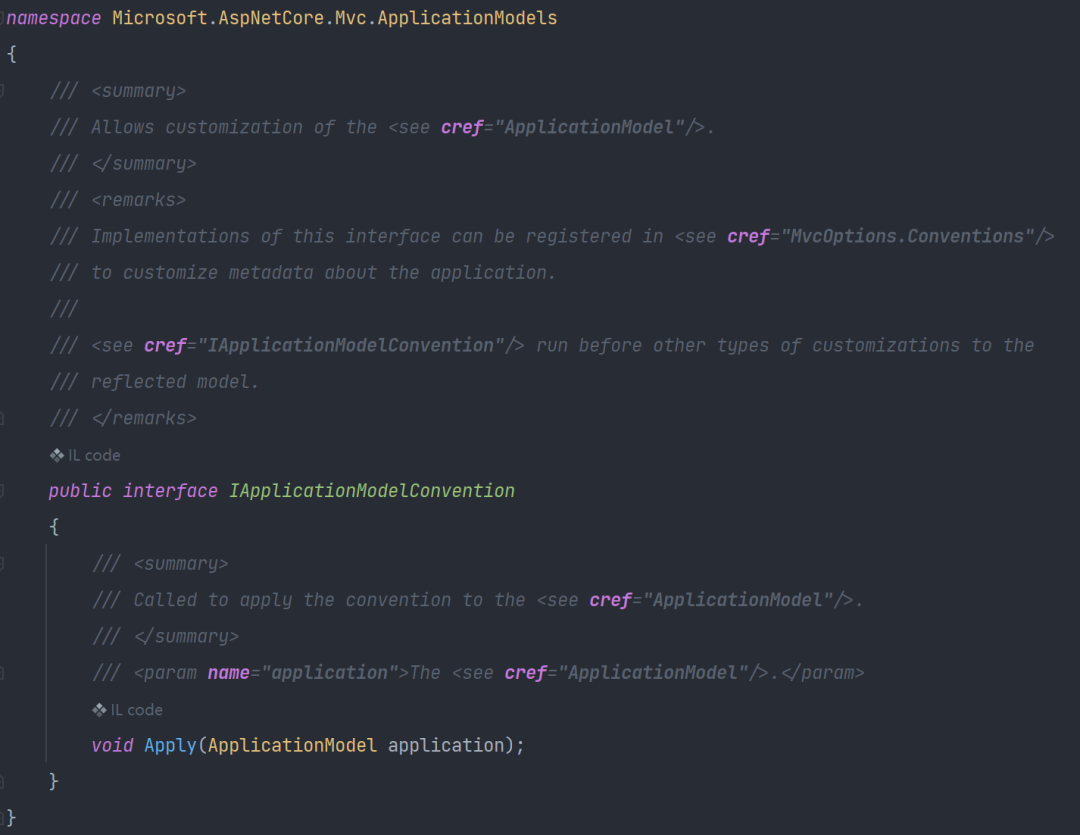Click the interface keyword
This screenshot has width=1080, height=835.
170,491
